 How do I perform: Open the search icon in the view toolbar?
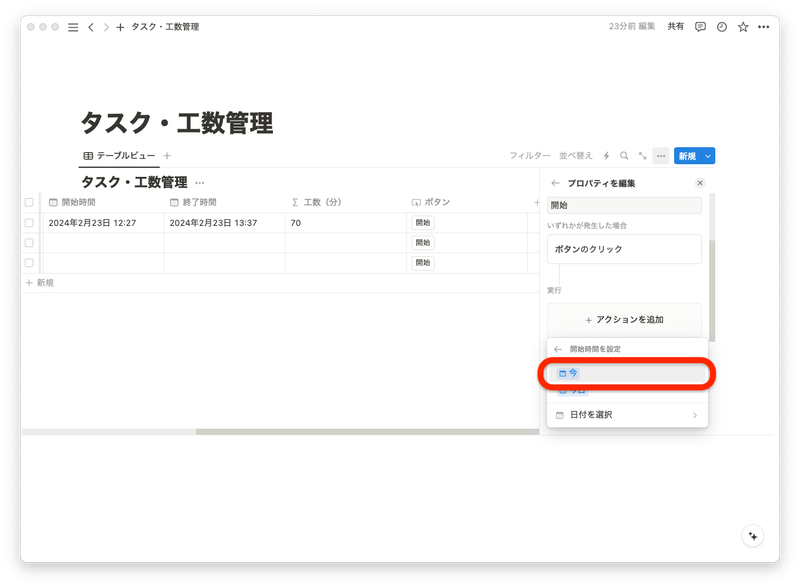click(624, 156)
